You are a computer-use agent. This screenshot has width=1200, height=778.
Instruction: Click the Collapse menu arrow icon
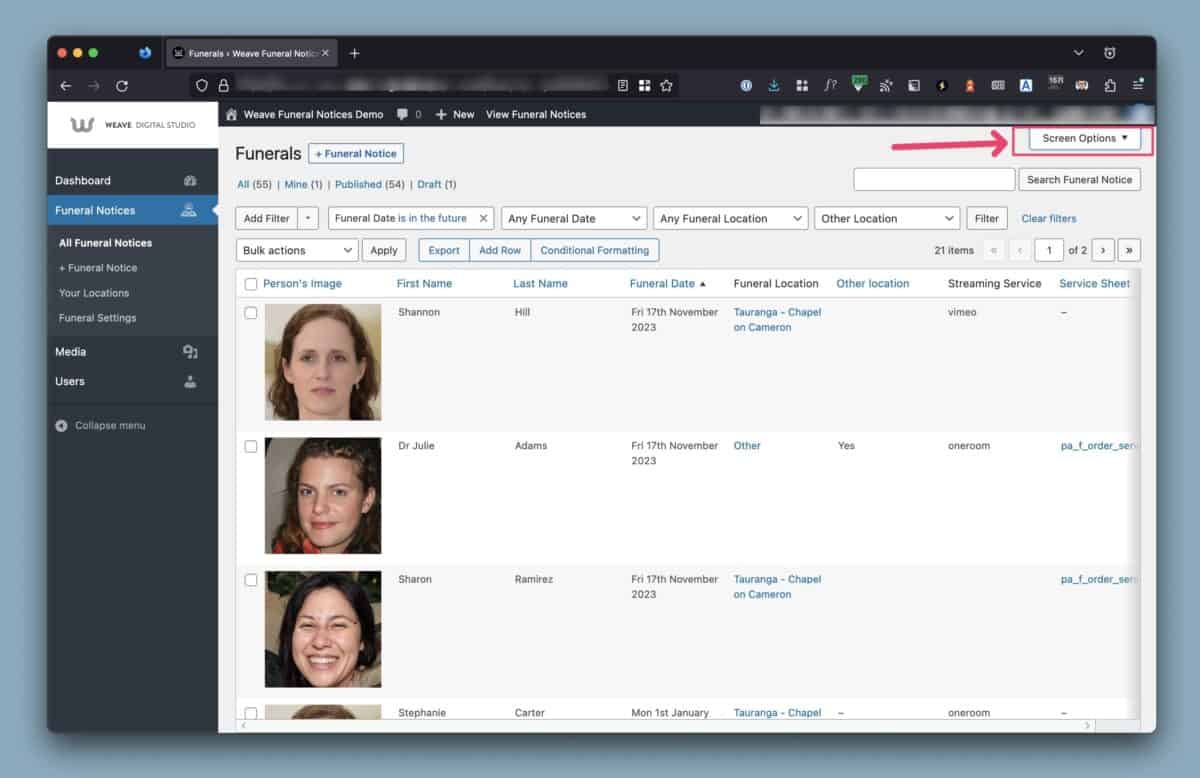[x=62, y=426]
